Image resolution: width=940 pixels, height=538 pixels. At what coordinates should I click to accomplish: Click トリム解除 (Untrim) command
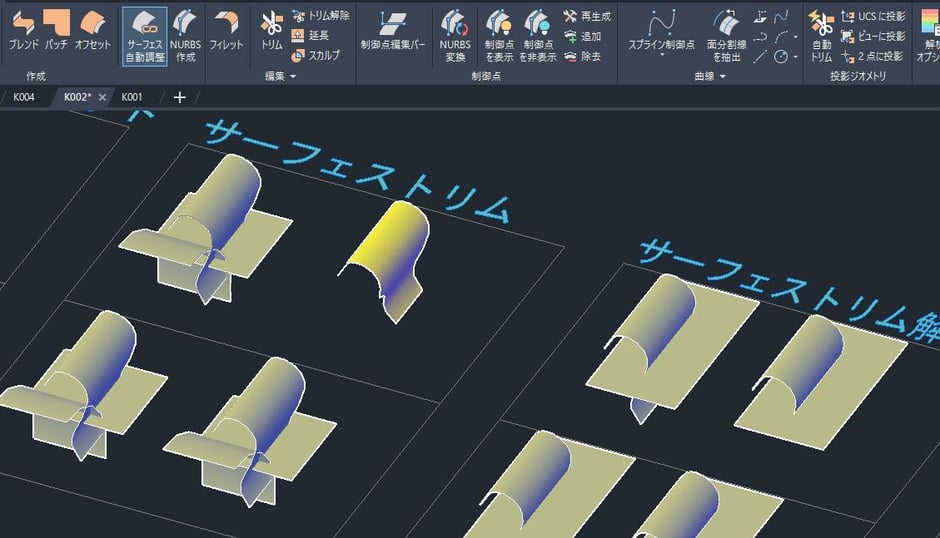coord(320,16)
